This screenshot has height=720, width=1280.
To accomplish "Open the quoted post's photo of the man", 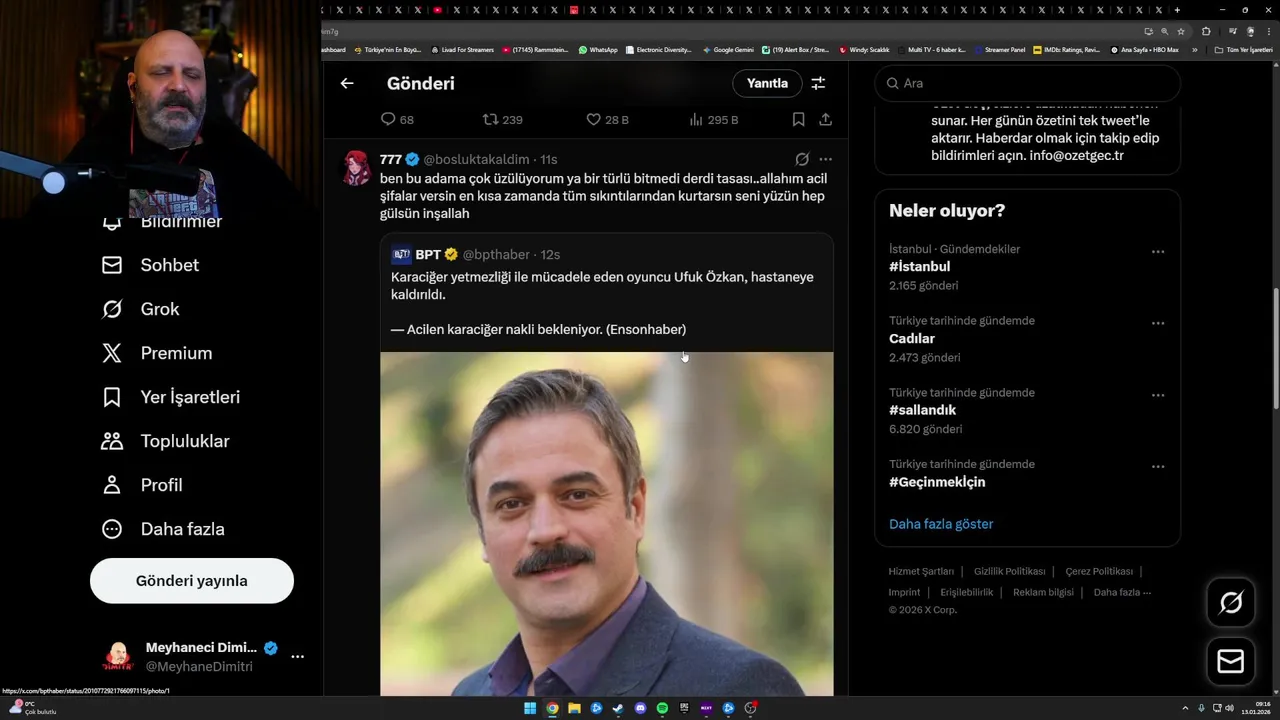I will point(606,523).
